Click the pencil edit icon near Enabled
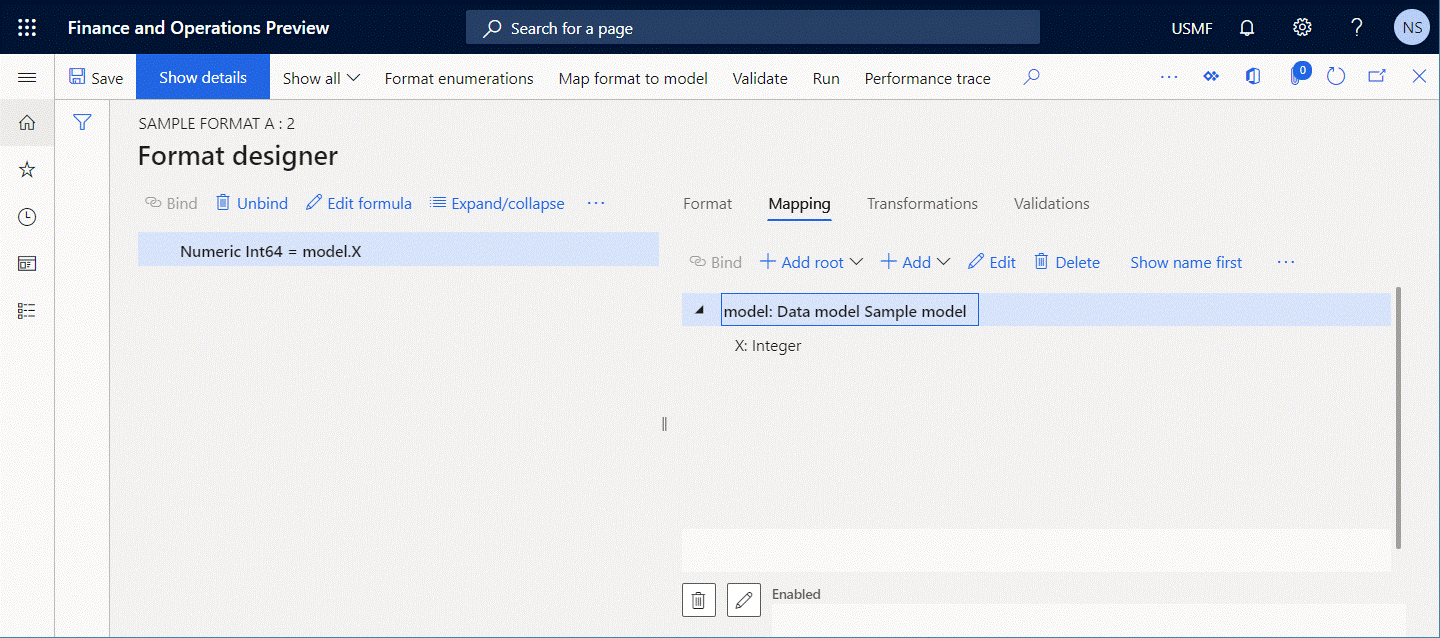1440x638 pixels. point(743,599)
